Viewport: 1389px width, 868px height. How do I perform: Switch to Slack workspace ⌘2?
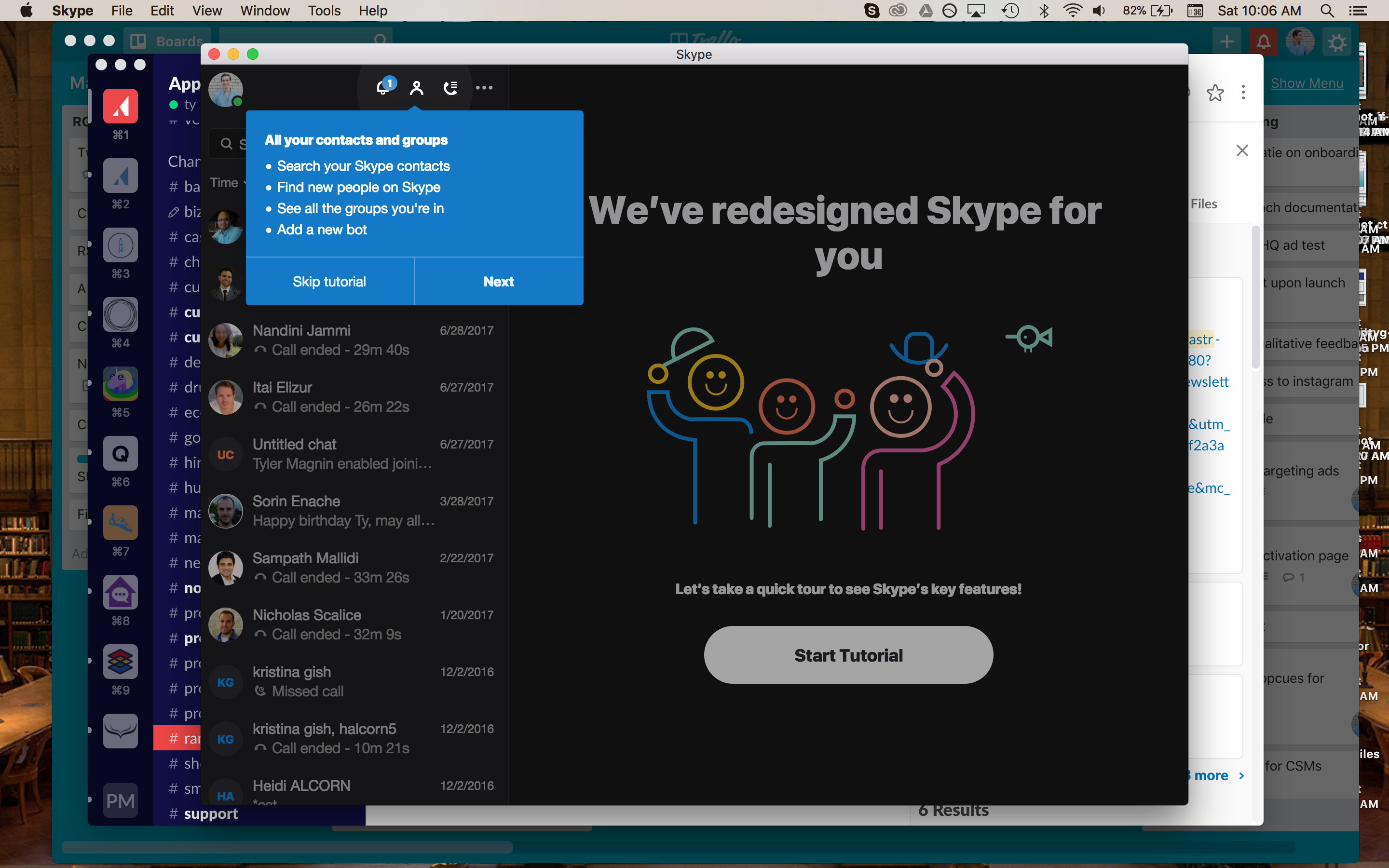[x=121, y=176]
